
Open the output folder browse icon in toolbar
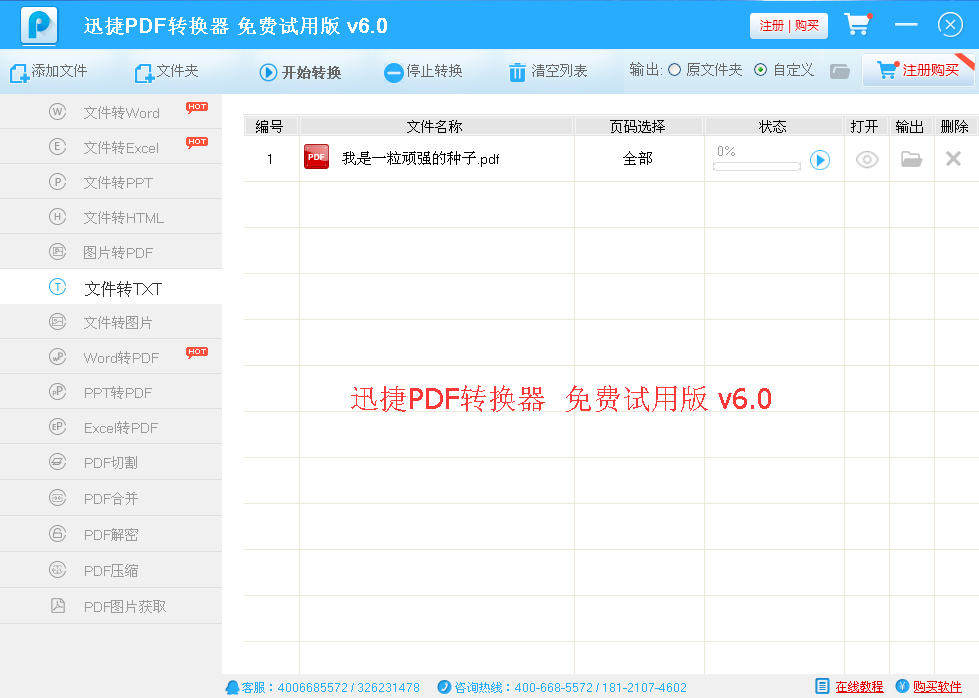pyautogui.click(x=840, y=71)
